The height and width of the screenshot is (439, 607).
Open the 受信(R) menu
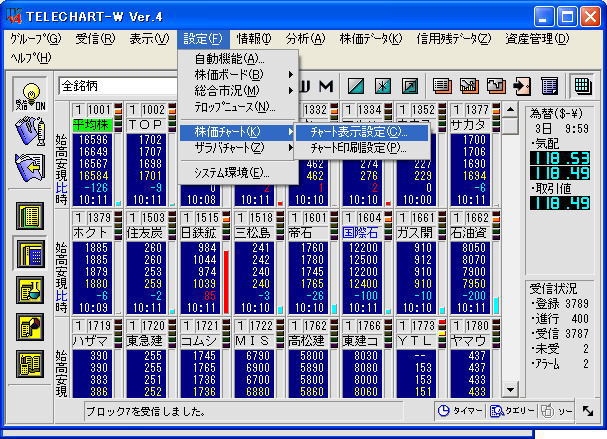pyautogui.click(x=95, y=39)
